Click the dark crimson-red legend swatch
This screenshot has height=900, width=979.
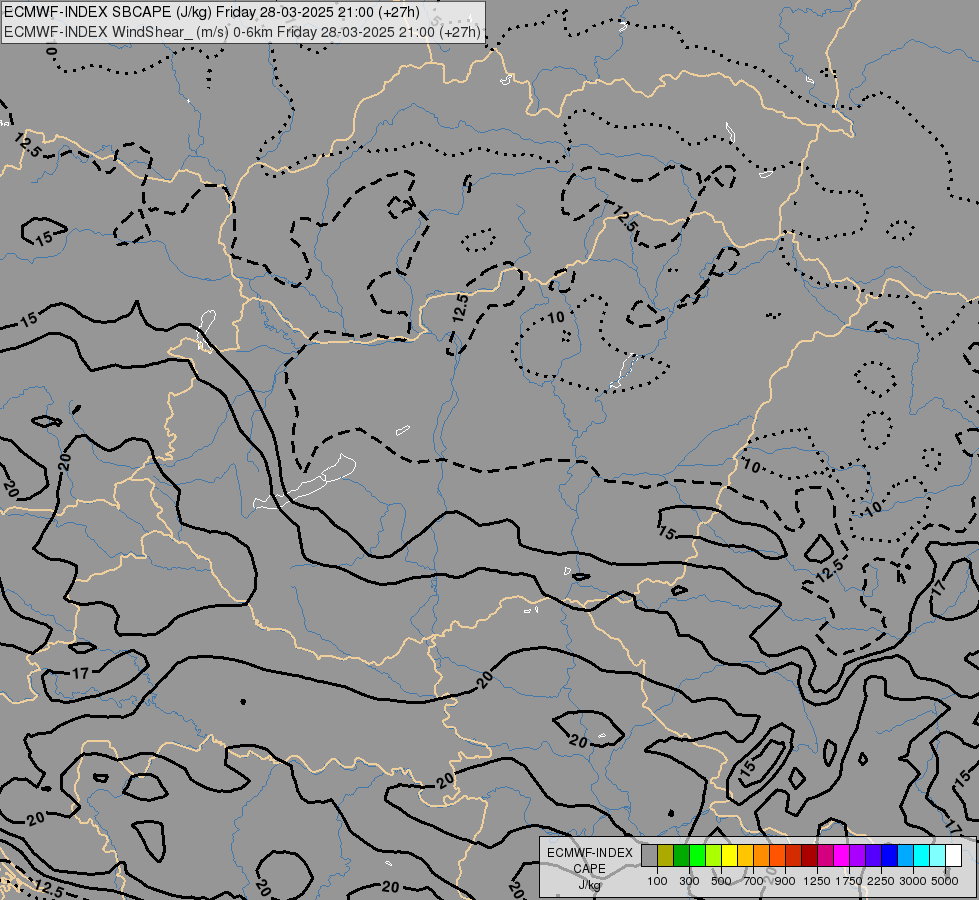[810, 856]
